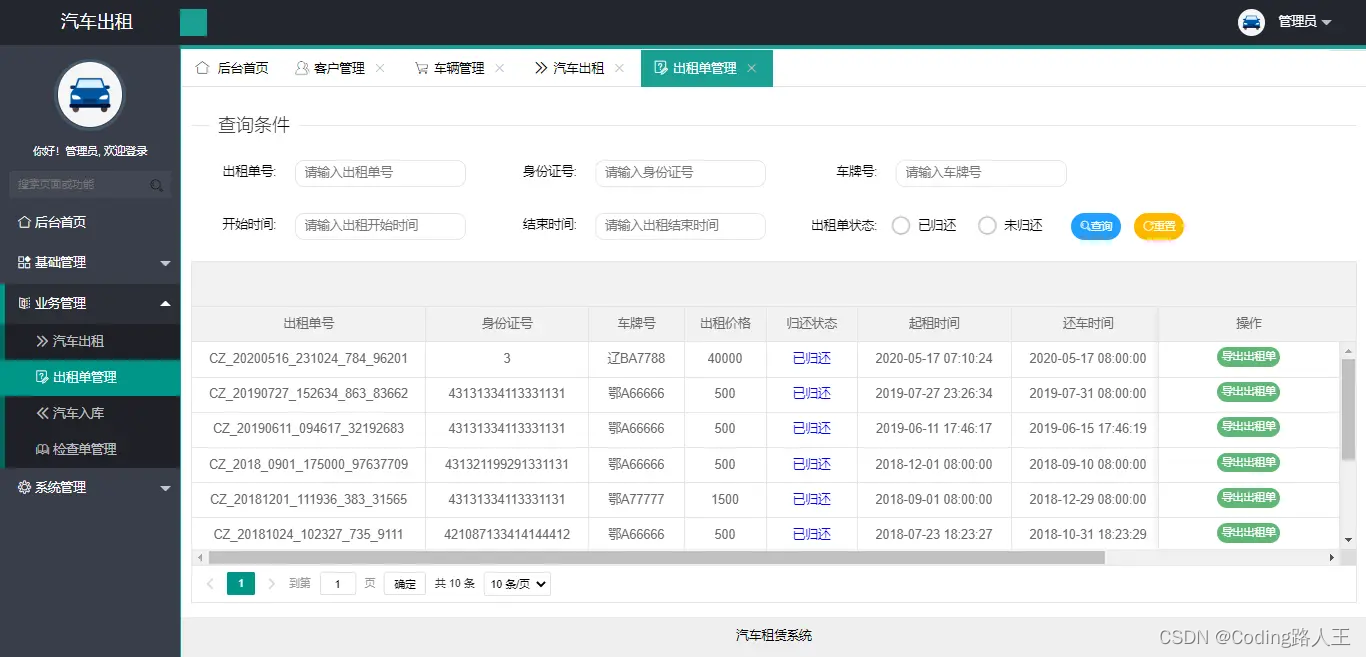Screen dimensions: 1366x657
Task: Export rental order for CZ_2018_0901_175000_97637709
Action: click(1248, 462)
